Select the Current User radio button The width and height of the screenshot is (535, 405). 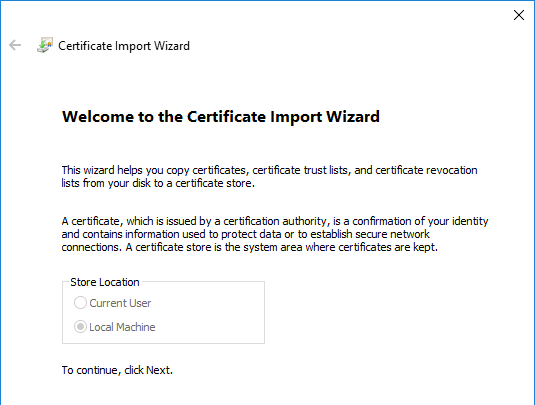tap(80, 303)
